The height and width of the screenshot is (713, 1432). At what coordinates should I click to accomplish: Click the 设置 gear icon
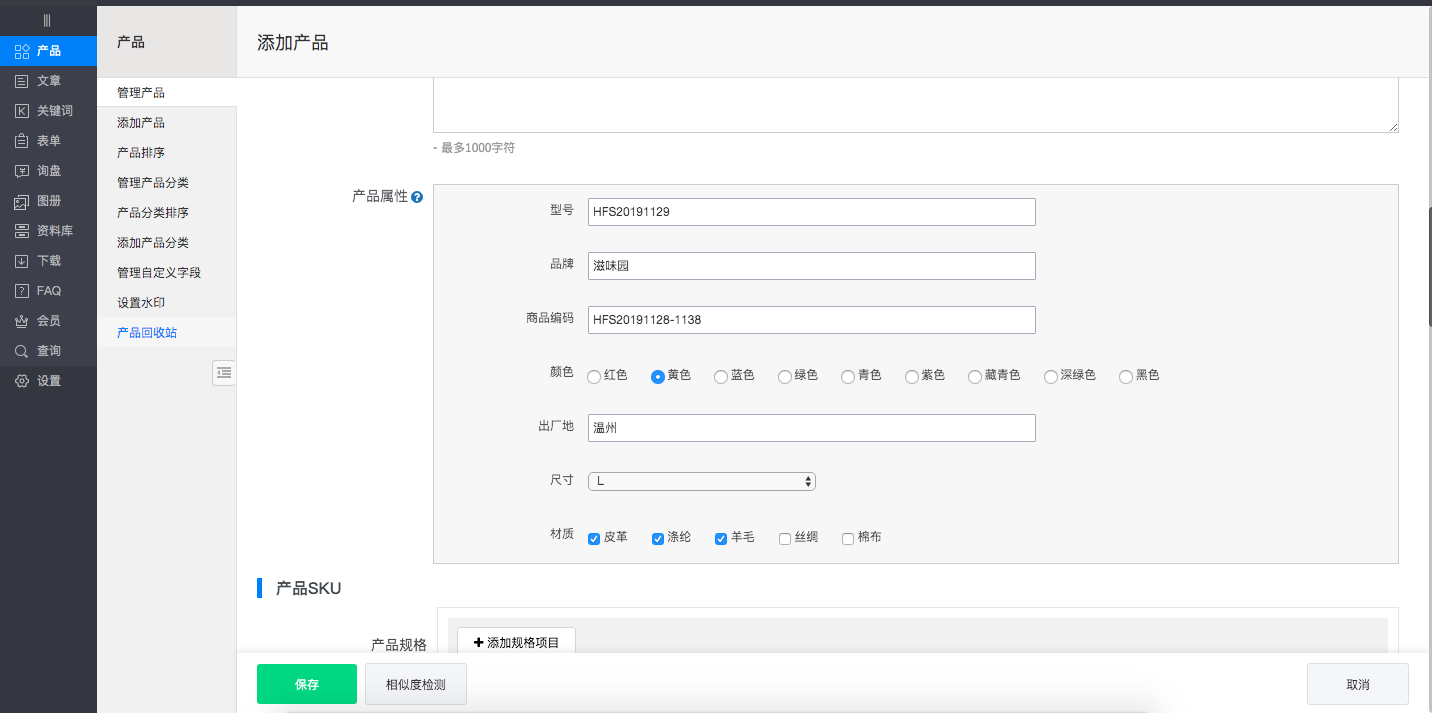pyautogui.click(x=21, y=381)
